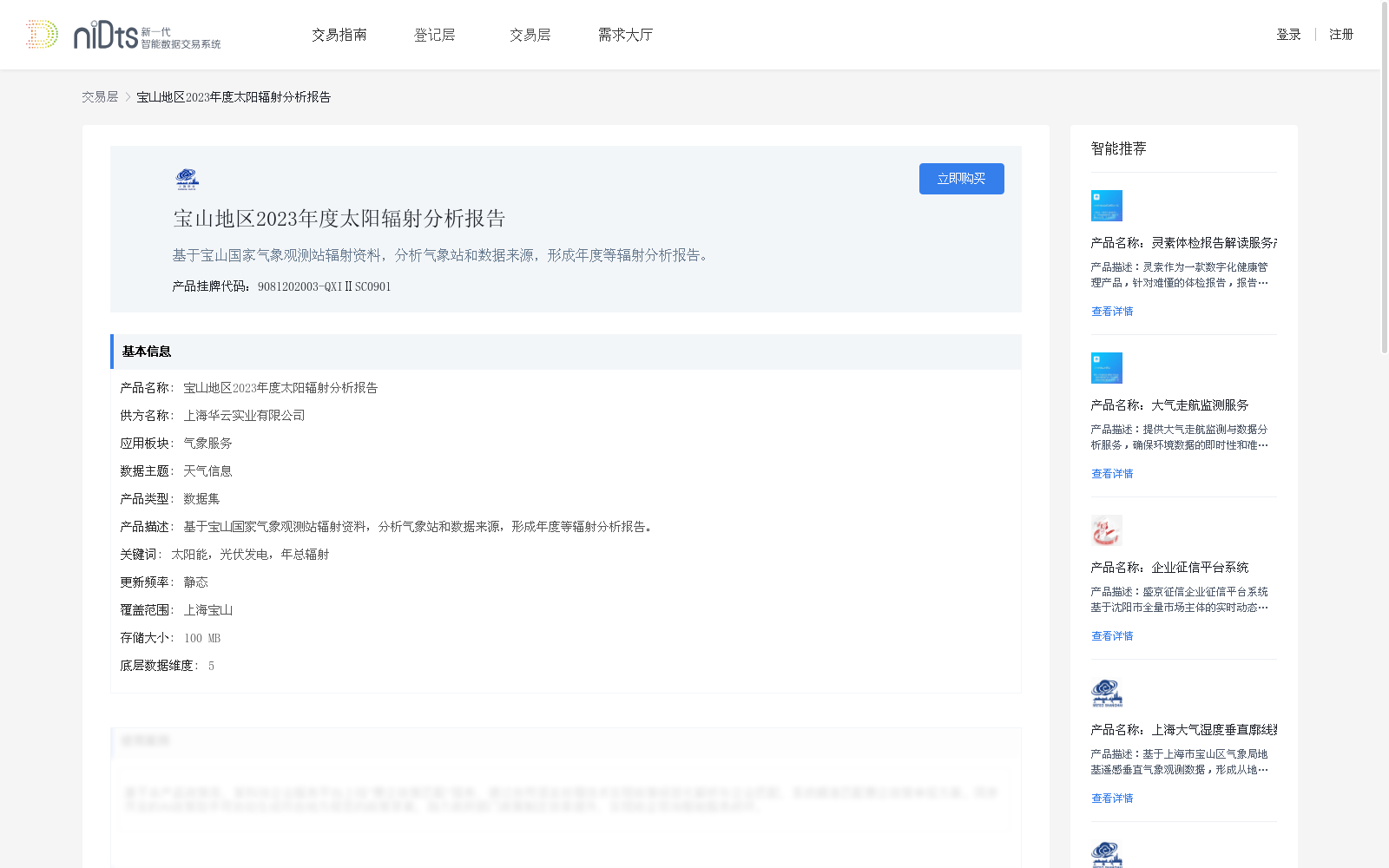Click the 灵素体检报告解读服务 product thumbnail
The width and height of the screenshot is (1389, 868).
point(1107,206)
